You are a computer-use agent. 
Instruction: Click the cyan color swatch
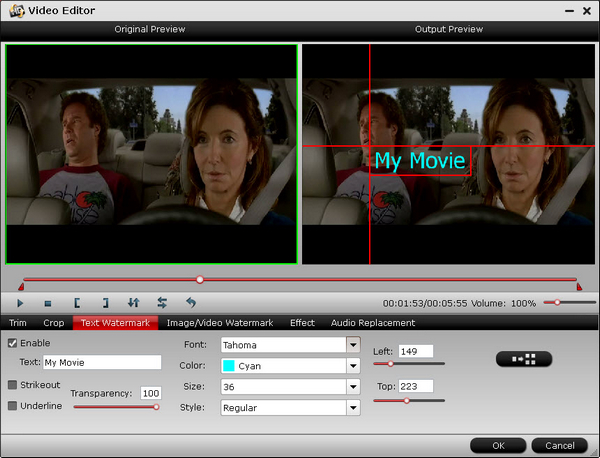click(x=228, y=366)
